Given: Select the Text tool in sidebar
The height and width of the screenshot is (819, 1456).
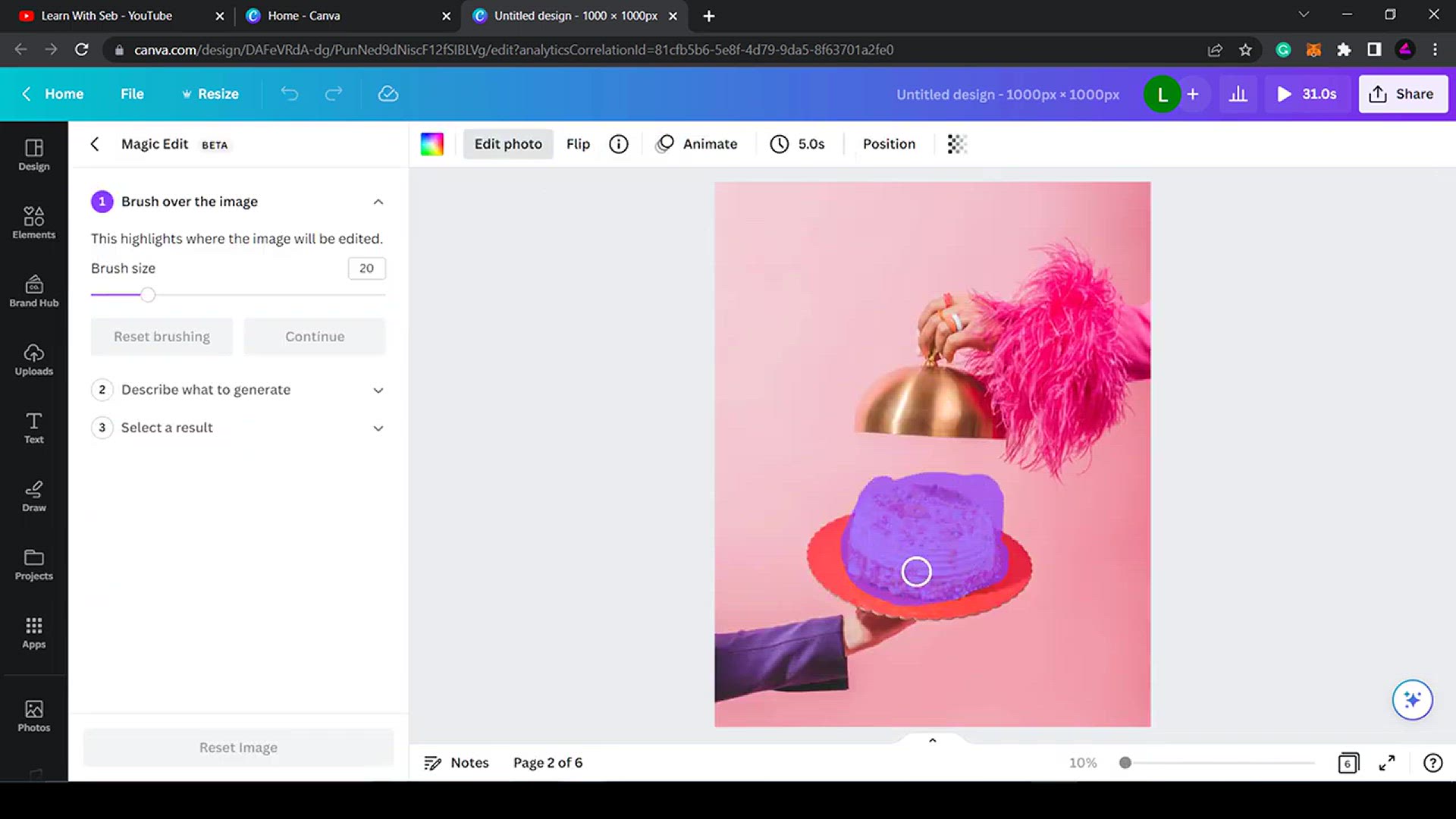Looking at the screenshot, I should pyautogui.click(x=33, y=428).
